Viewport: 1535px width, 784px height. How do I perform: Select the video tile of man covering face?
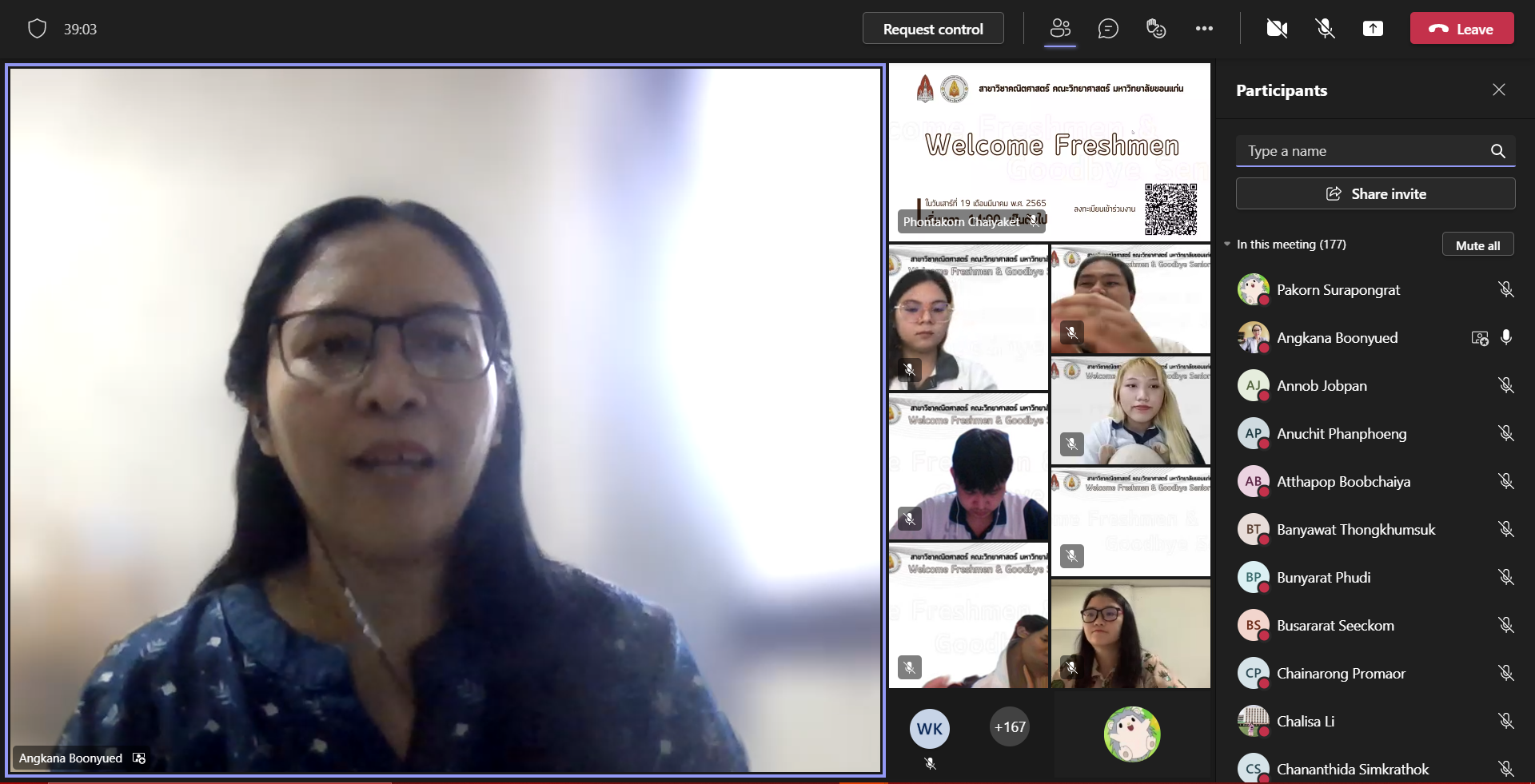click(x=1130, y=300)
